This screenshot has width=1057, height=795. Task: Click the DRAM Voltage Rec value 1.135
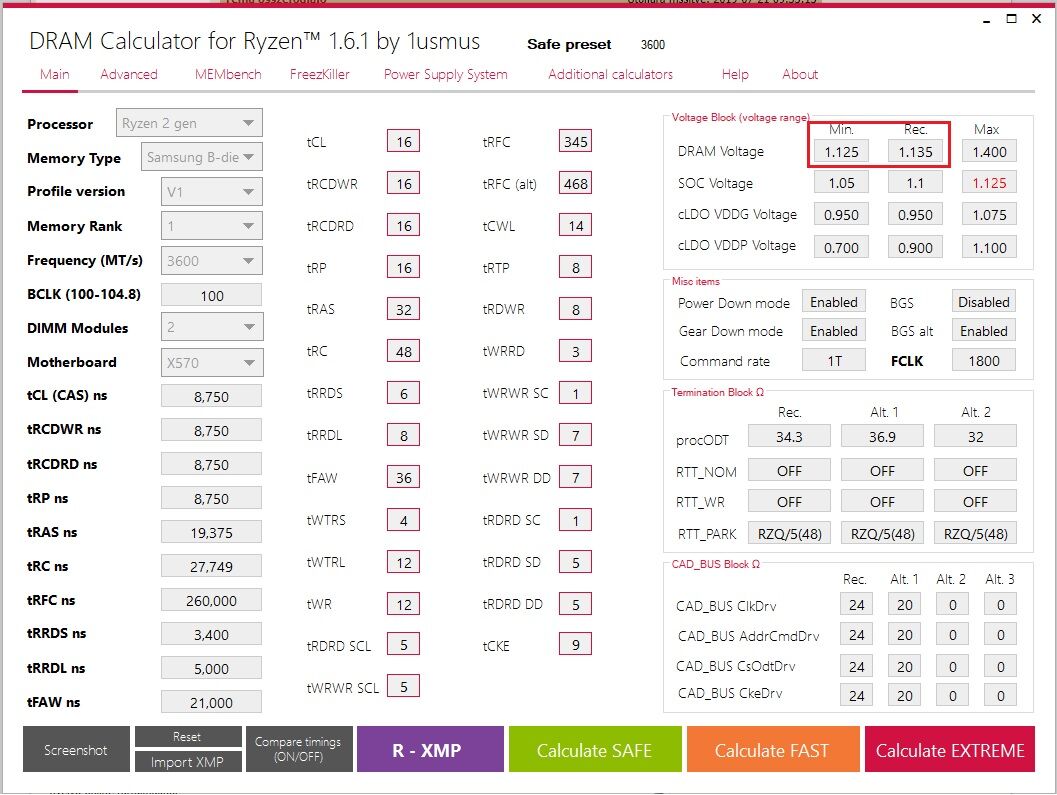915,152
